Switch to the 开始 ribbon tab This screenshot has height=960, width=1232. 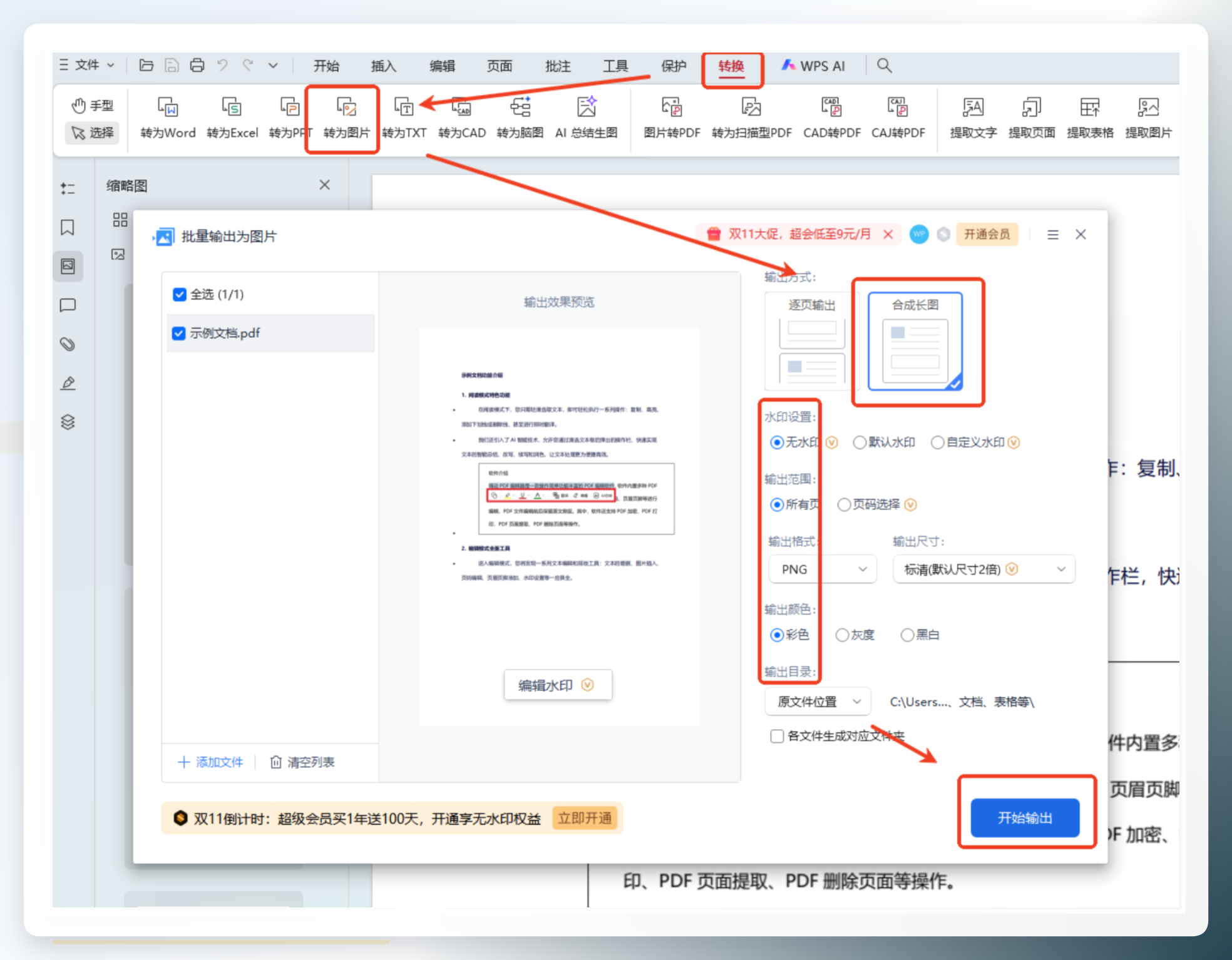tap(326, 66)
